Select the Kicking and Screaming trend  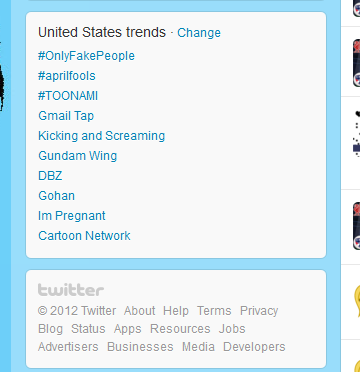(102, 136)
